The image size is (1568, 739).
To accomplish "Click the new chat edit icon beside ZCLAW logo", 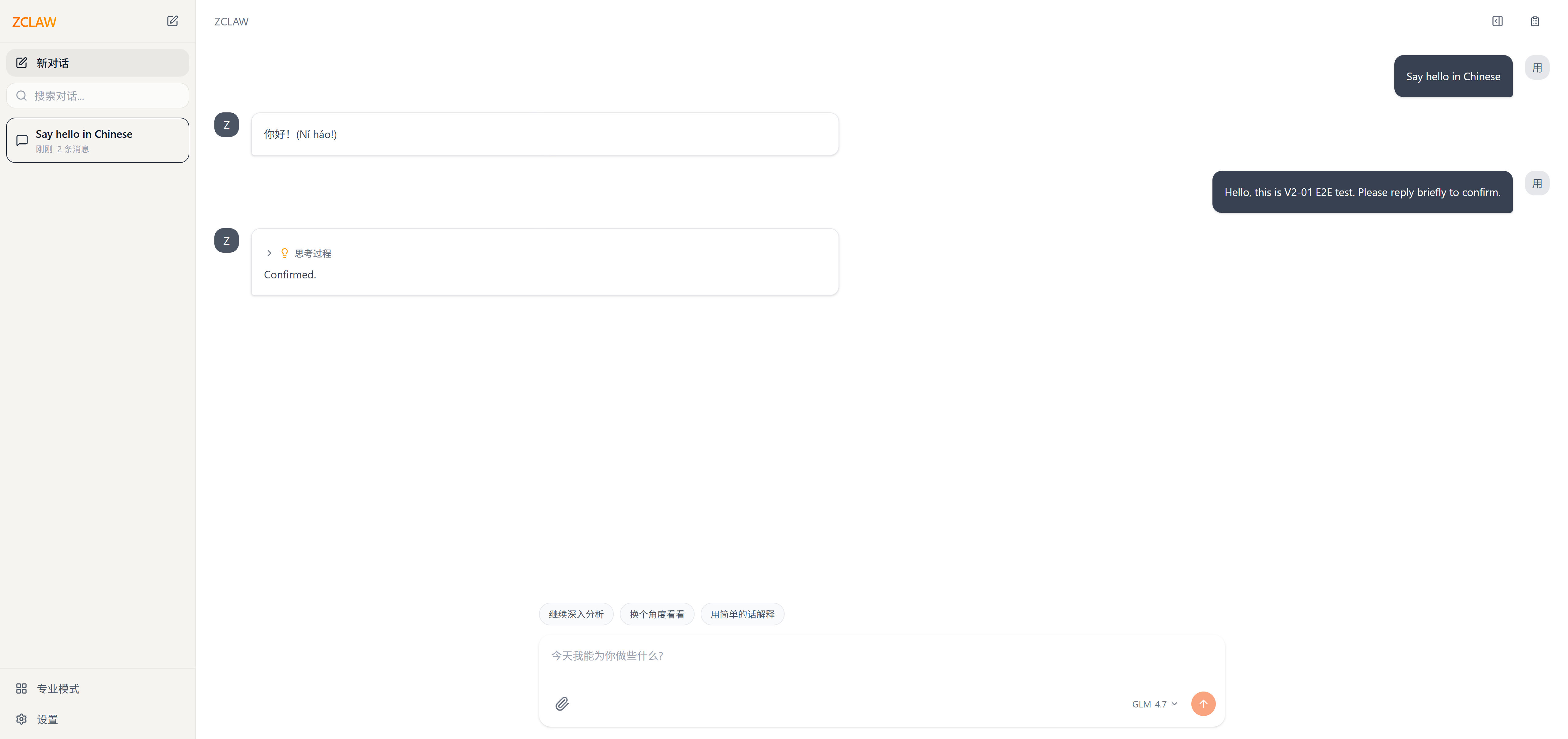I will click(x=172, y=21).
